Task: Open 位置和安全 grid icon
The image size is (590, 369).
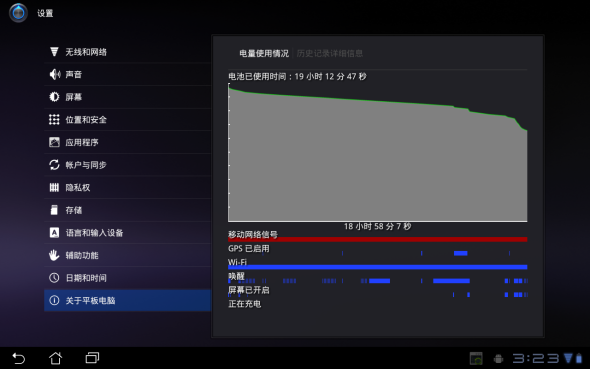Action: pyautogui.click(x=54, y=120)
